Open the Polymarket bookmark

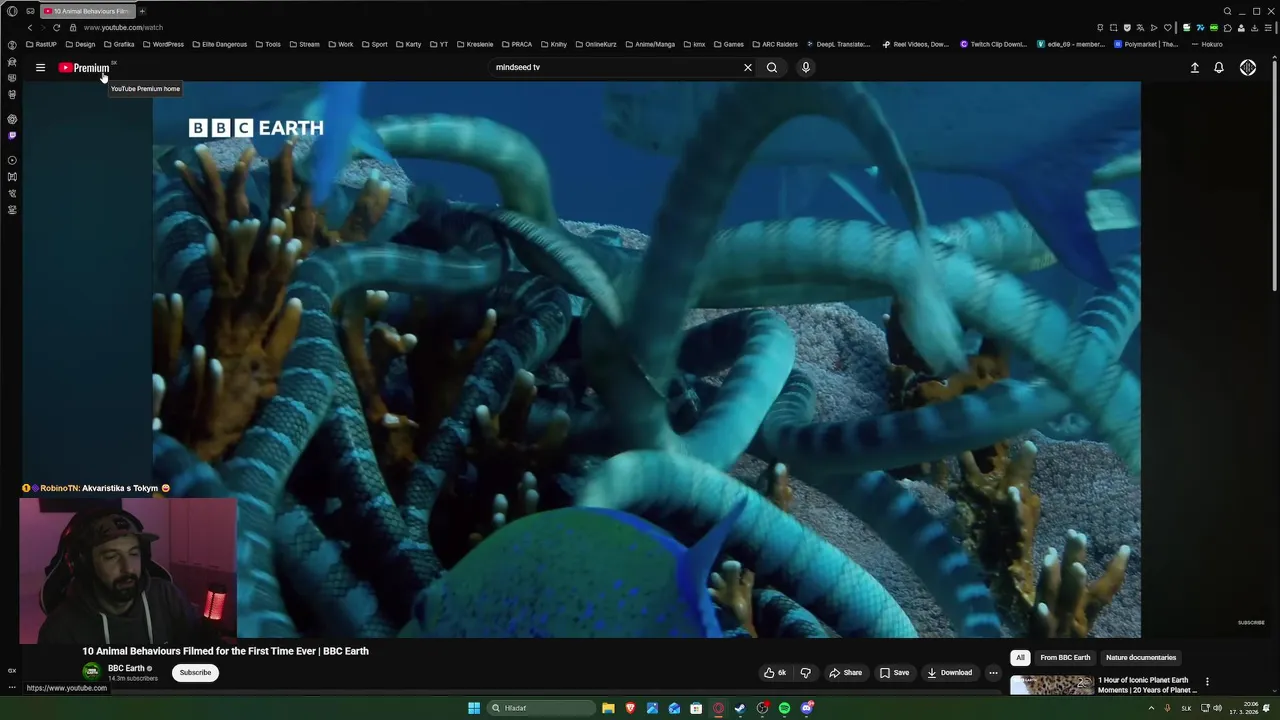(1146, 44)
